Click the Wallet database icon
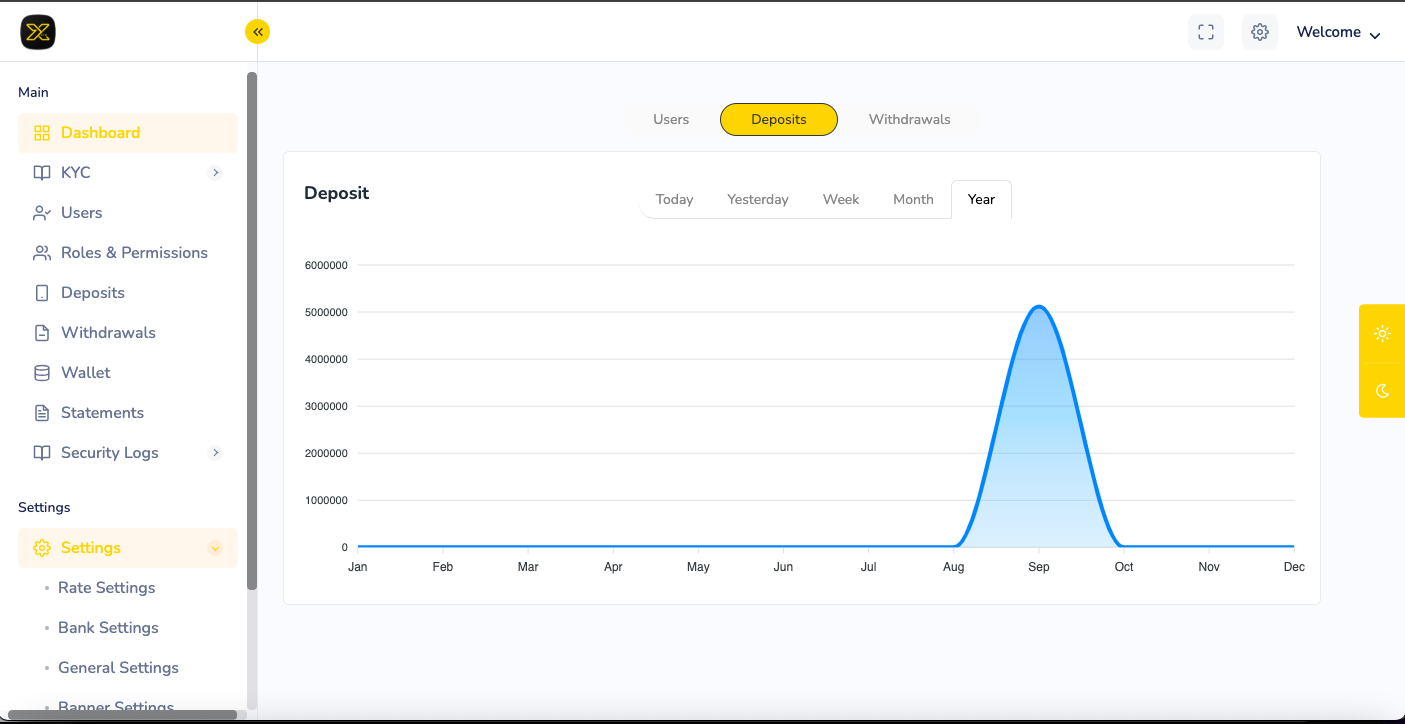The image size is (1405, 724). [x=42, y=373]
